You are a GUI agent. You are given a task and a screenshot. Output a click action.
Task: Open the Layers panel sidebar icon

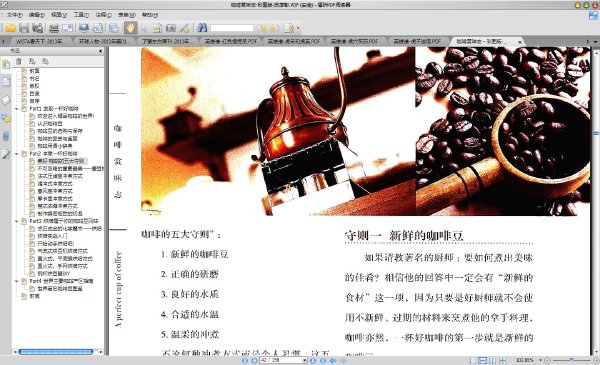[x=6, y=100]
